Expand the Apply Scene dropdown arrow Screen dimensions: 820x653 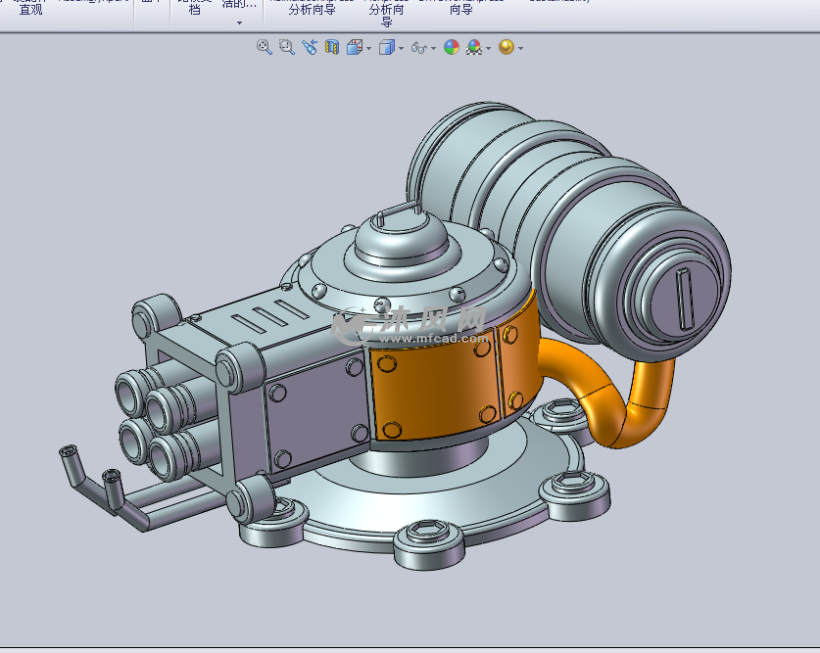[486, 47]
